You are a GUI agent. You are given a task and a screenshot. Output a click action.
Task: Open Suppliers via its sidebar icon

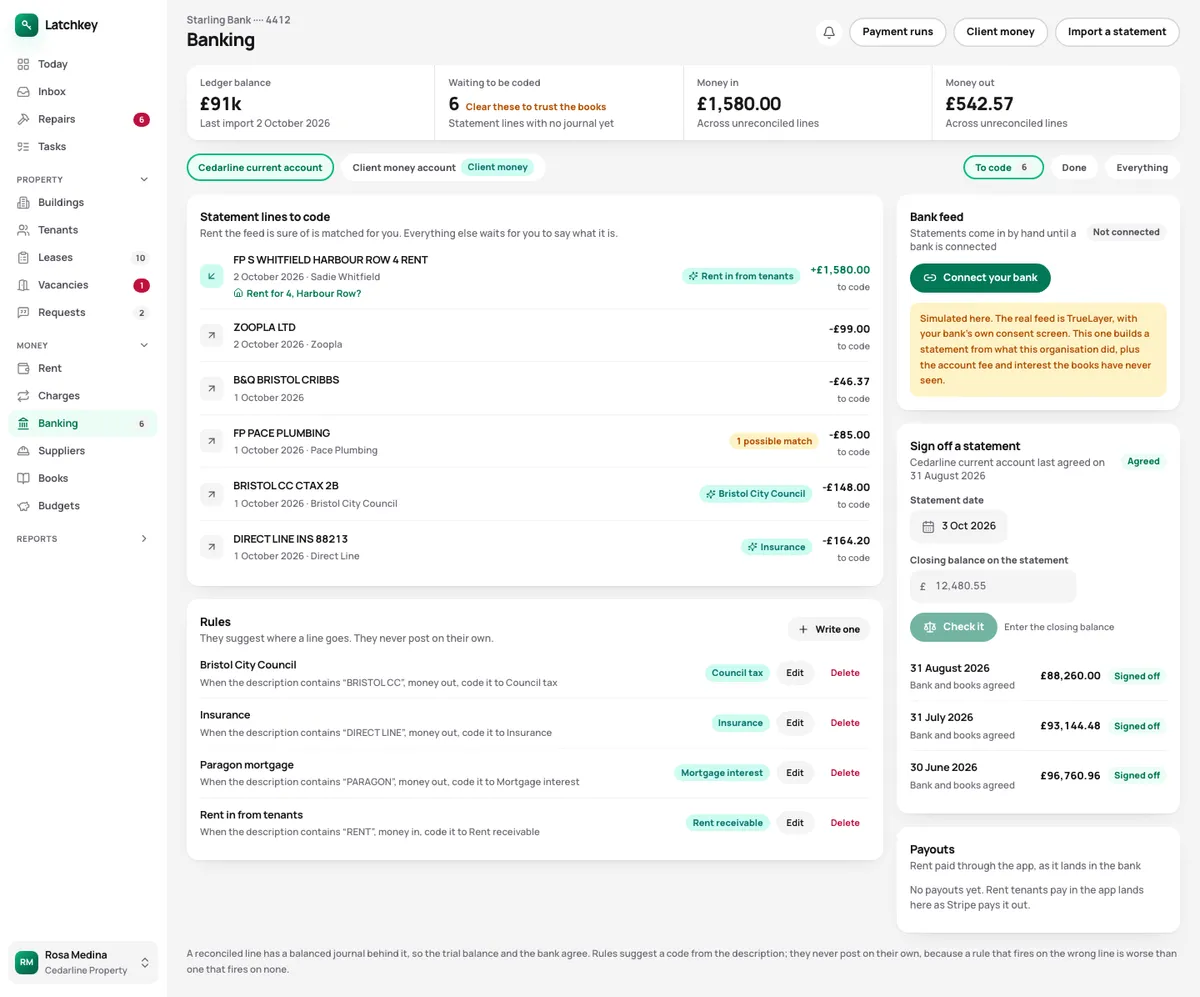coord(23,451)
